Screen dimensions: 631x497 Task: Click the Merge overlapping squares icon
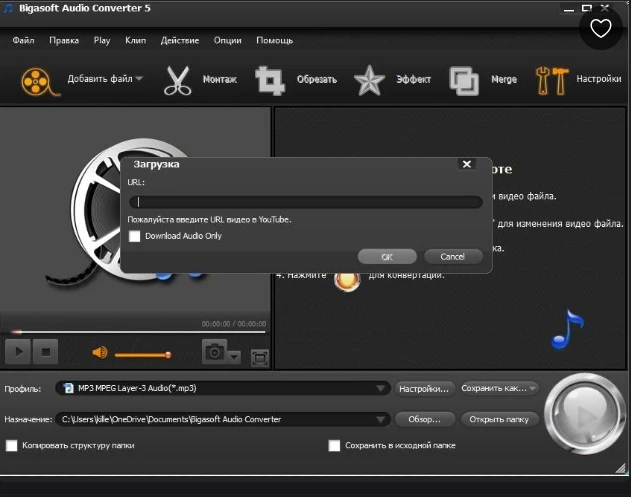coord(464,80)
